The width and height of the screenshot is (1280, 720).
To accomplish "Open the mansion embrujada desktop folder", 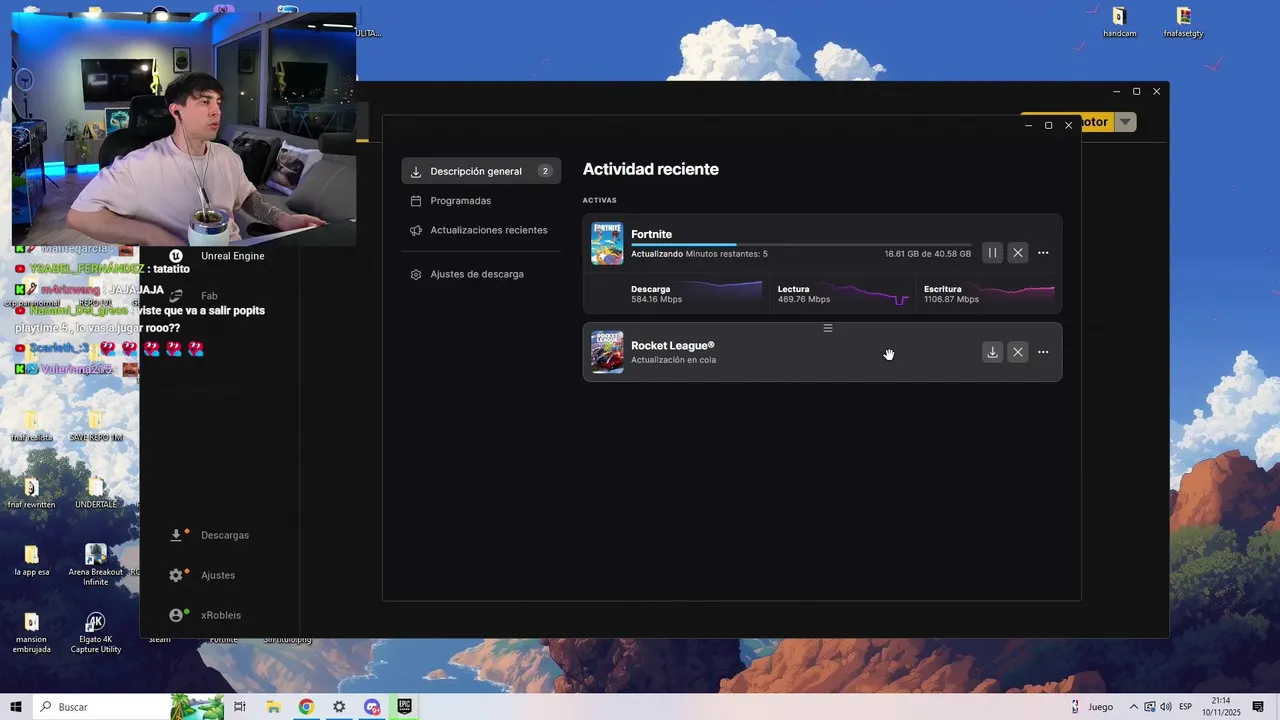I will click(31, 632).
